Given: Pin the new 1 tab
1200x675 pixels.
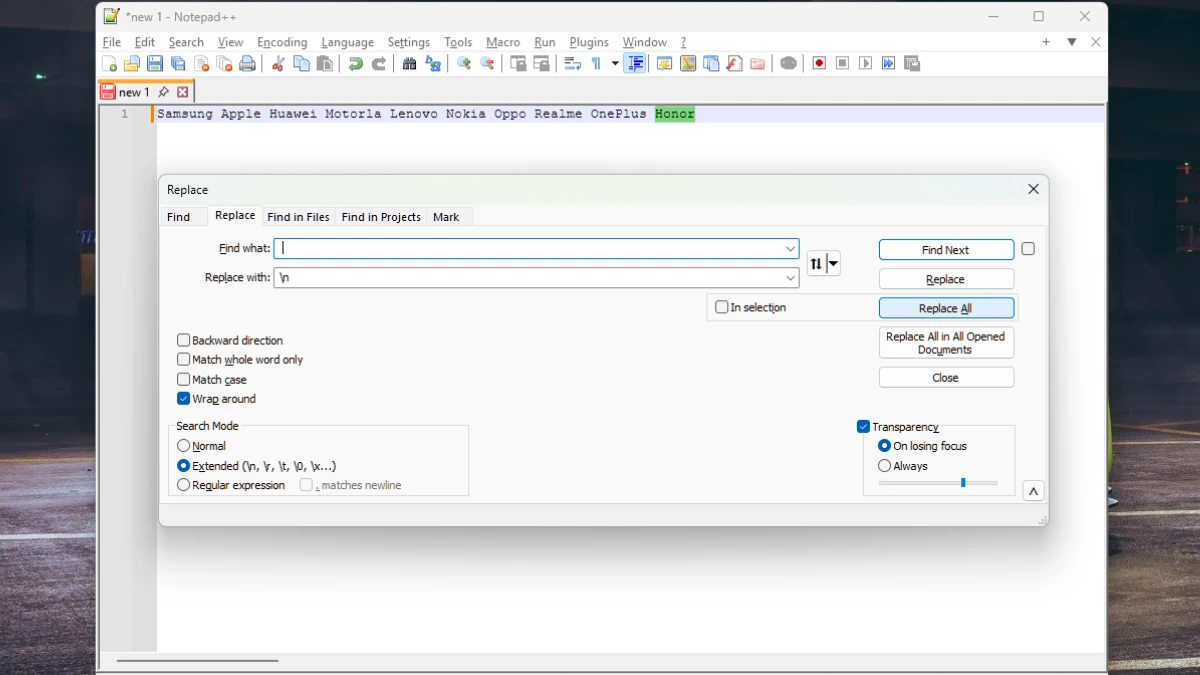Looking at the screenshot, I should click(x=164, y=92).
